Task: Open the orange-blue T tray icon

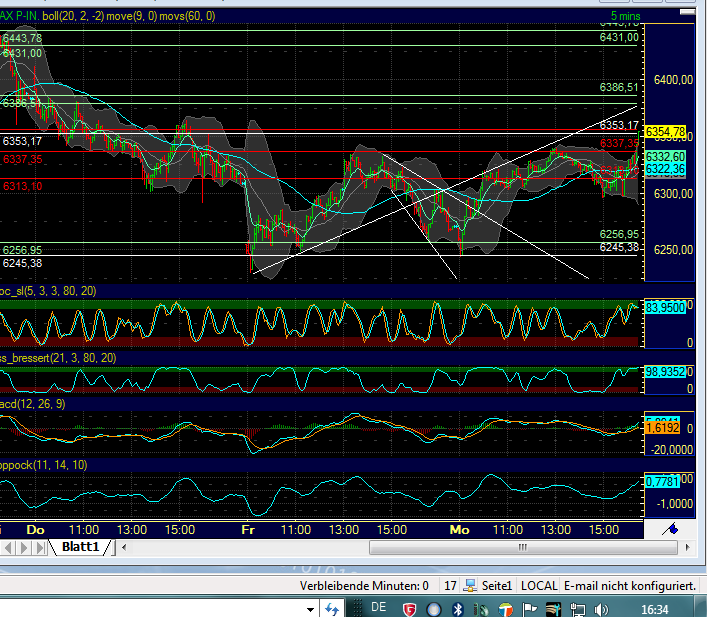Action: [505, 610]
